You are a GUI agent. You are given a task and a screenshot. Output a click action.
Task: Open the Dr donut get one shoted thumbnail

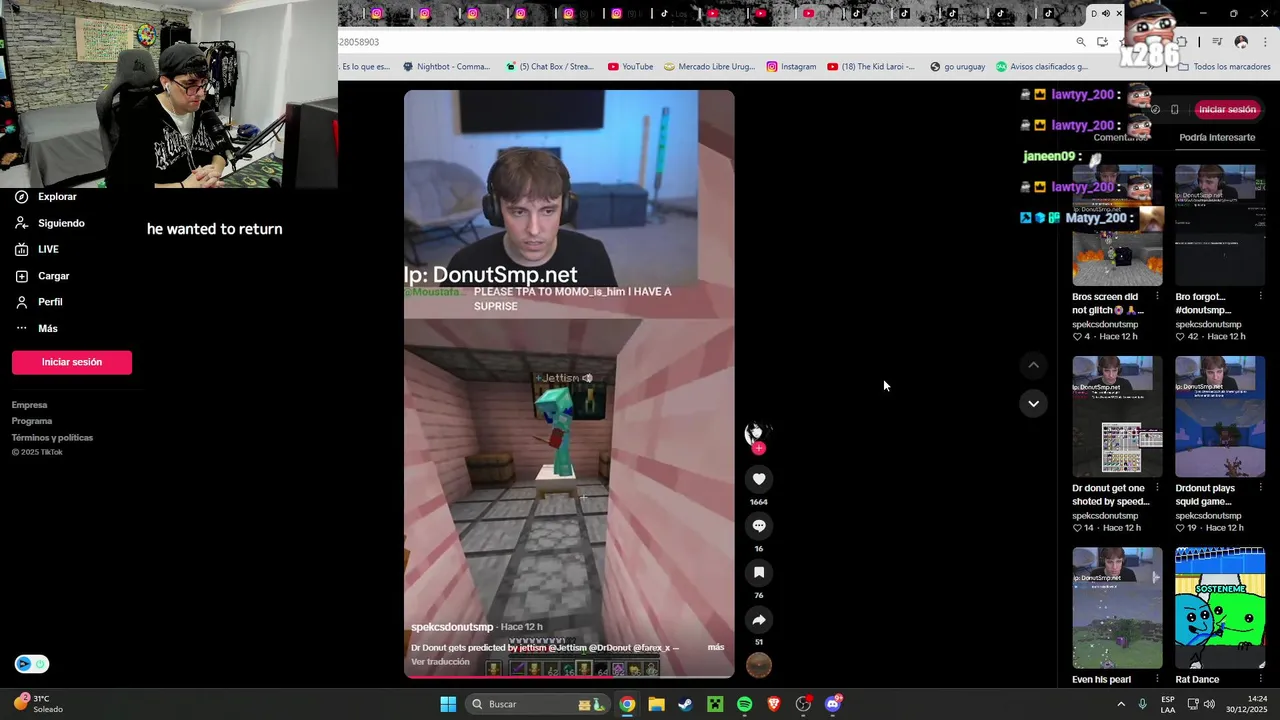(x=1118, y=416)
